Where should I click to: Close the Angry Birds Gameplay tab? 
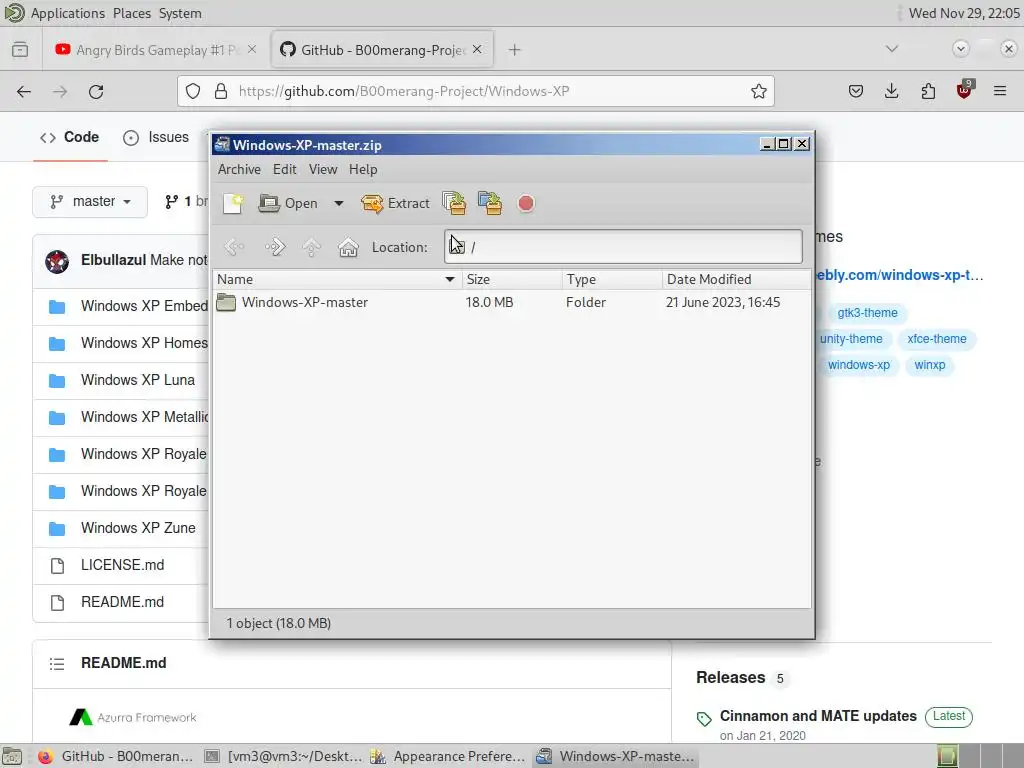tap(252, 50)
